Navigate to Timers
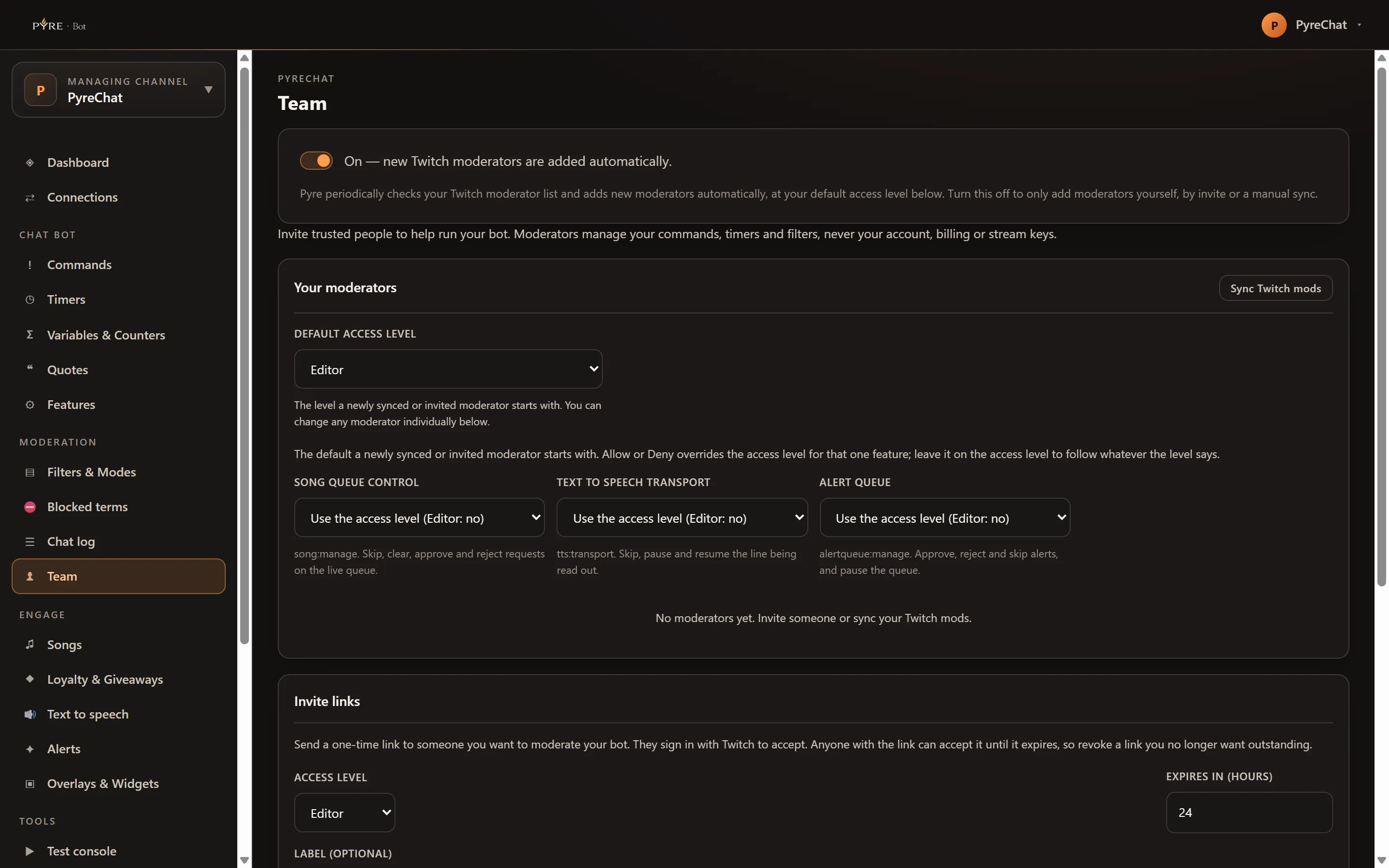Screen dimensions: 1389x868 coord(118,299)
